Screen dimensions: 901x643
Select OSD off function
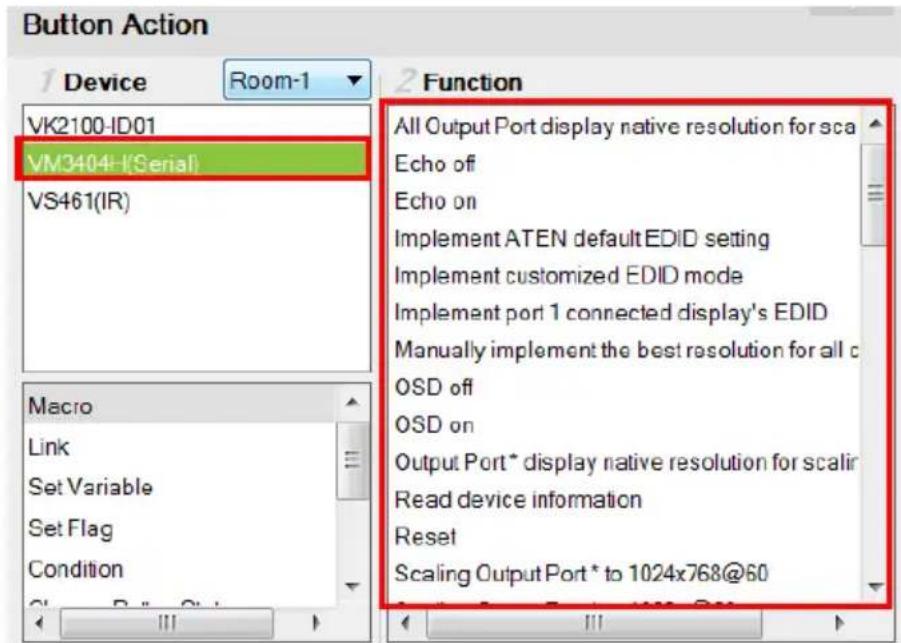click(625, 387)
